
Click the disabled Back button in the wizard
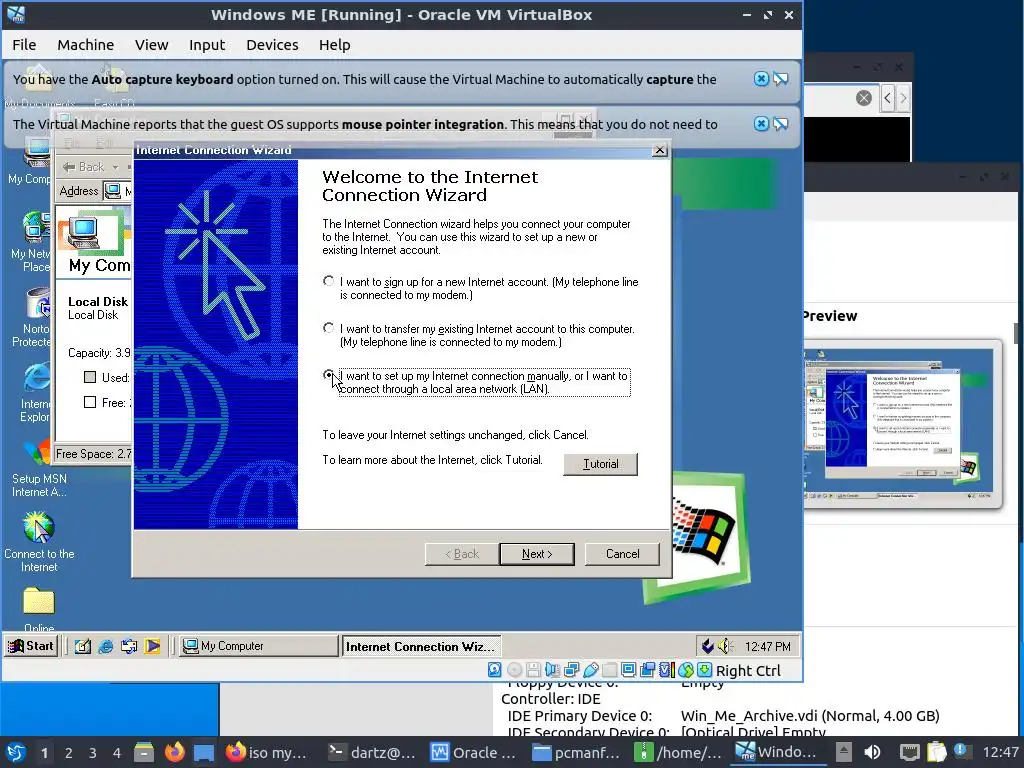pos(462,554)
